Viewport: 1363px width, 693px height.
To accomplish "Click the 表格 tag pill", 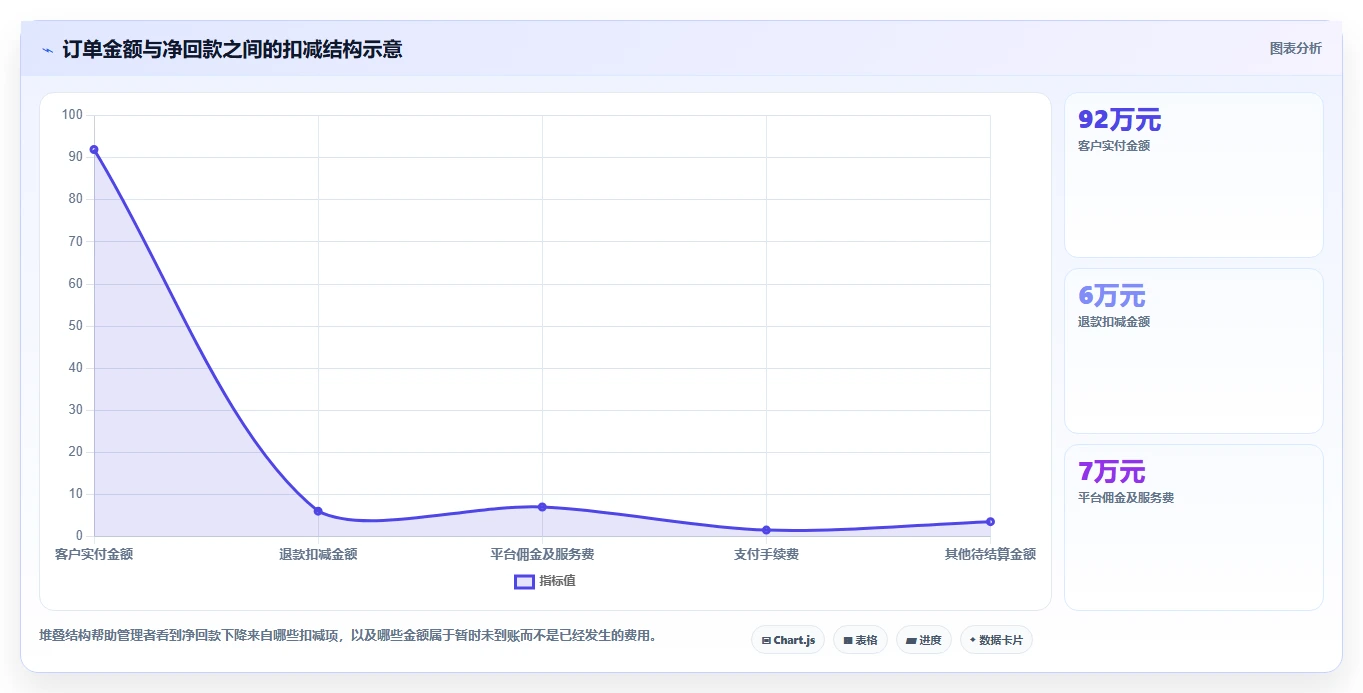I will (860, 640).
